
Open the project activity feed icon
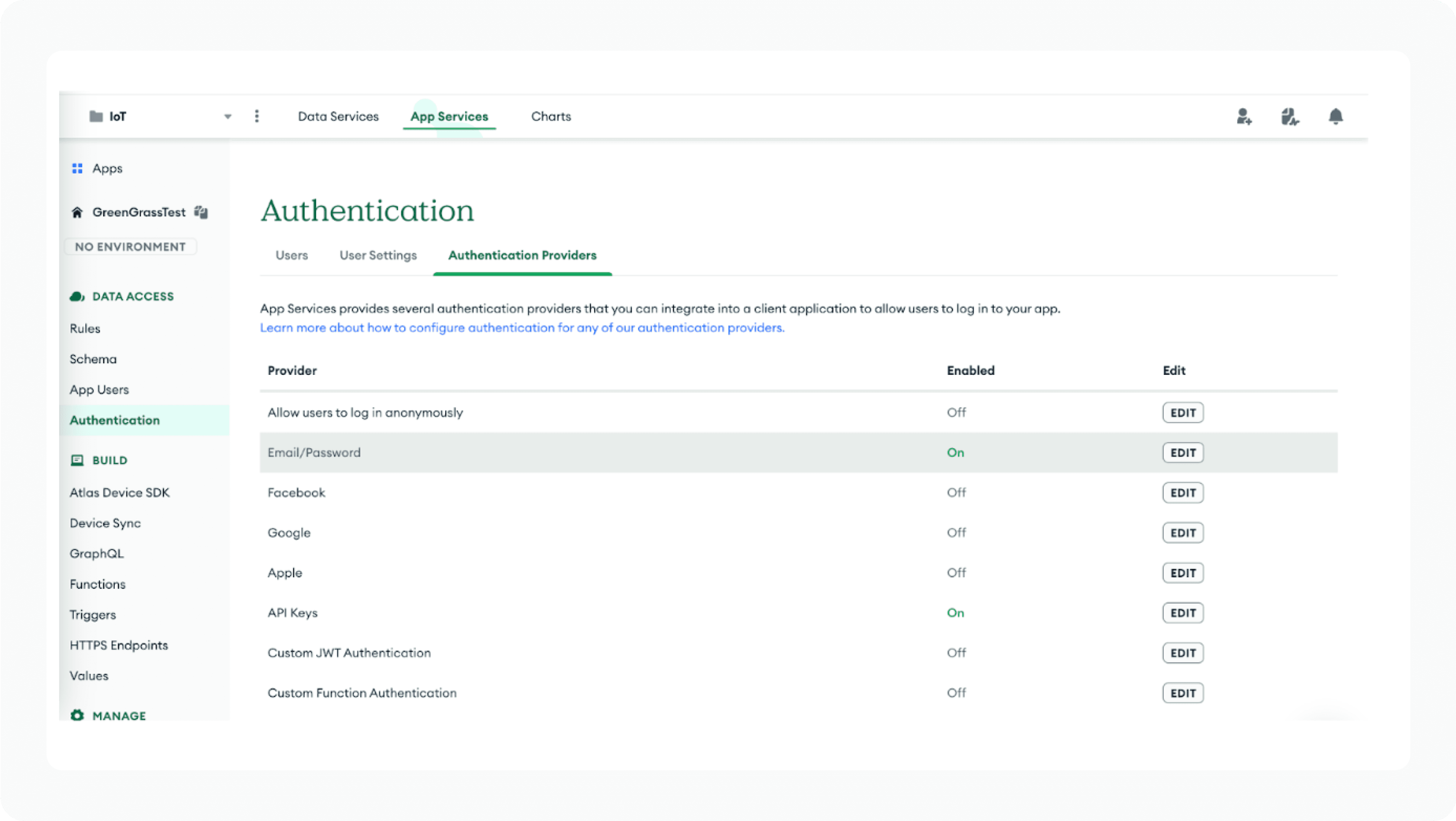click(x=1290, y=116)
